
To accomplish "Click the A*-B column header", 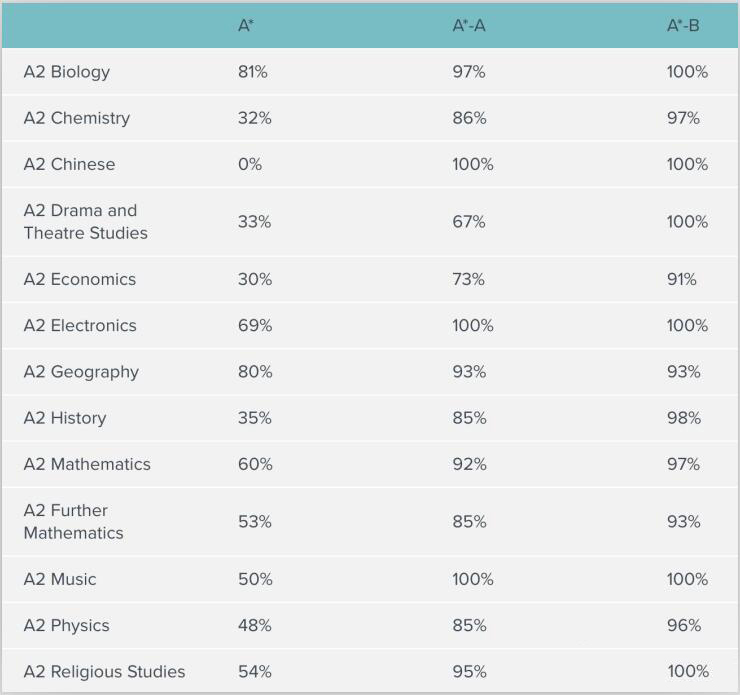I will 683,26.
